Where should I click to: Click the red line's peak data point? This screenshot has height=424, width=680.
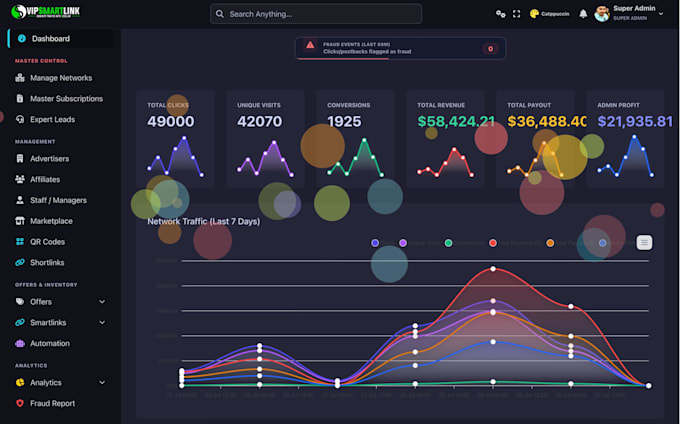[x=493, y=269]
